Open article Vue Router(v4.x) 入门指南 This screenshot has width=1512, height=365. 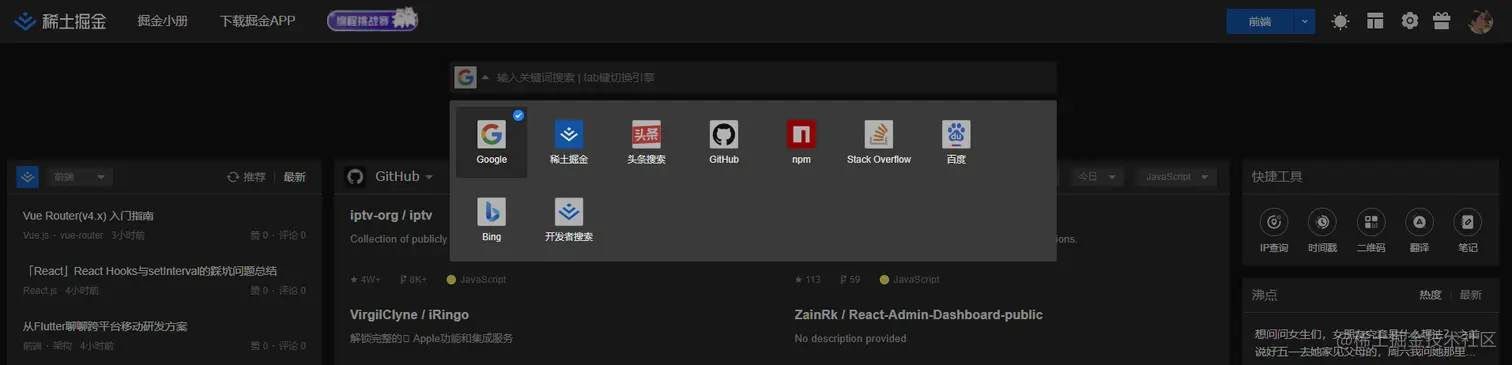click(x=88, y=216)
